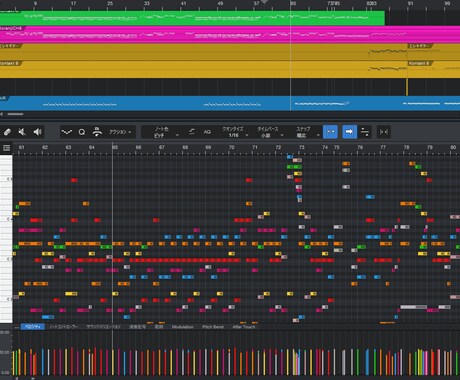
Task: Select the Mute tool with crossed speaker
Action: pyautogui.click(x=22, y=132)
